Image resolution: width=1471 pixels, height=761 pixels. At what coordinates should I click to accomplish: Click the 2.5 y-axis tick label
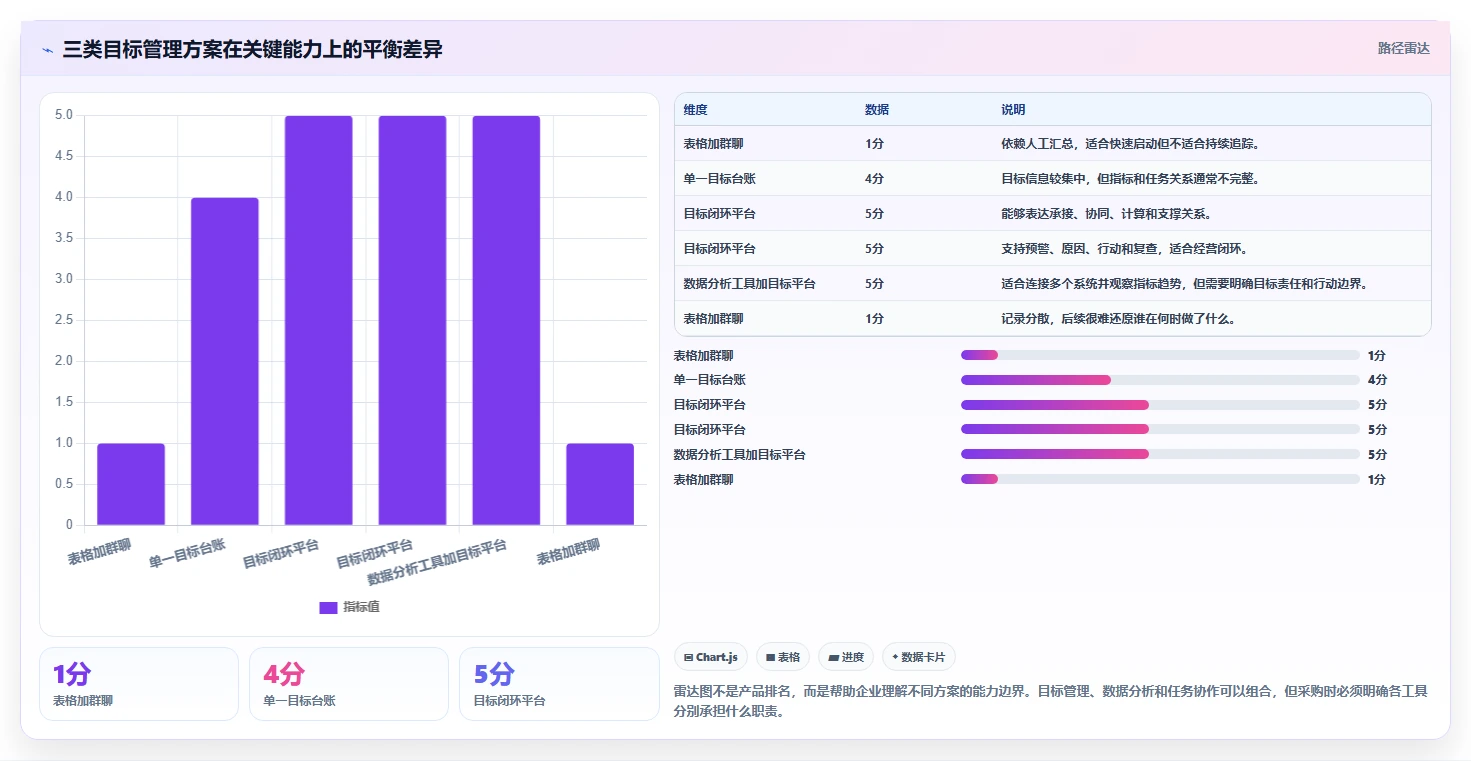(64, 320)
